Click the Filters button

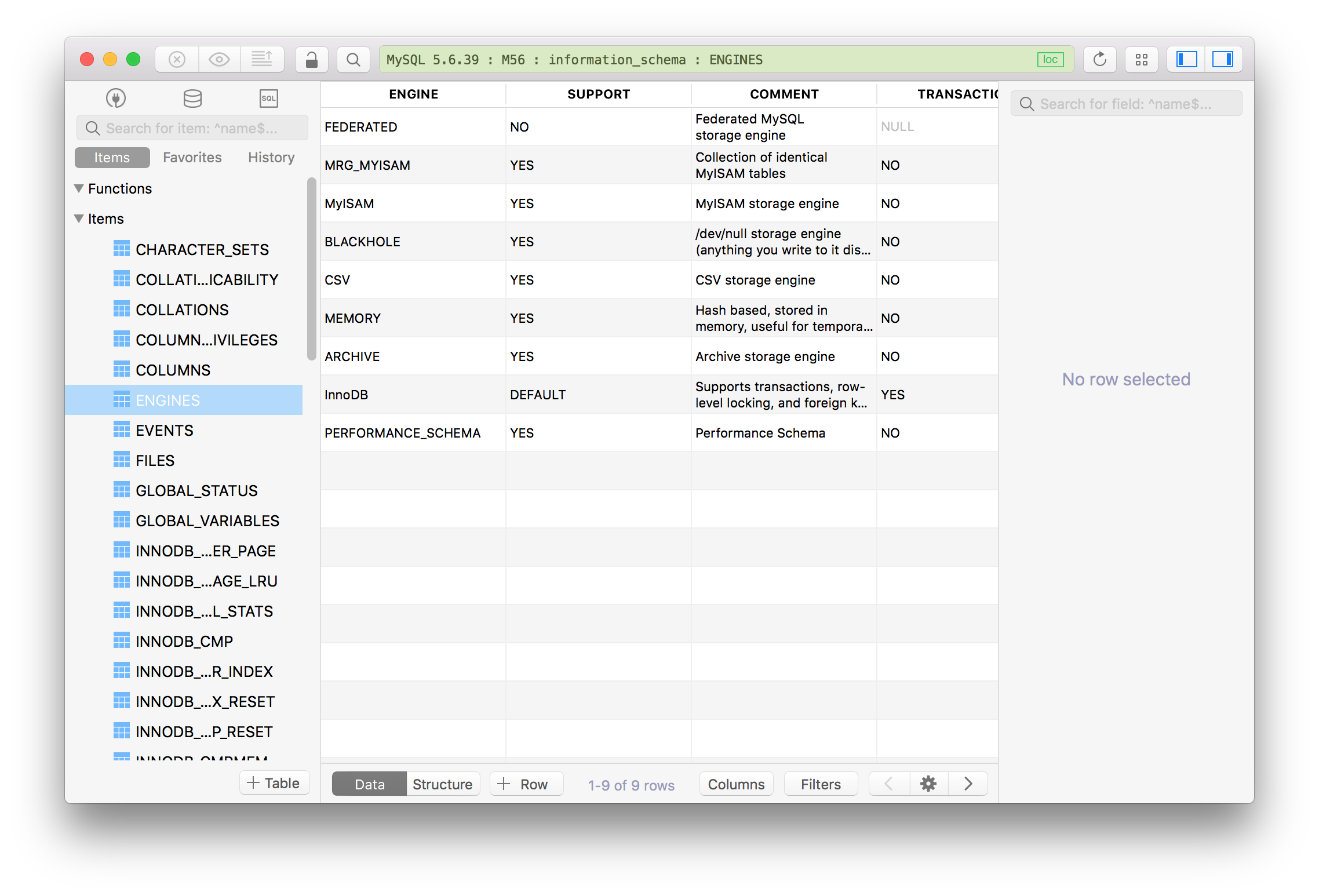click(820, 784)
